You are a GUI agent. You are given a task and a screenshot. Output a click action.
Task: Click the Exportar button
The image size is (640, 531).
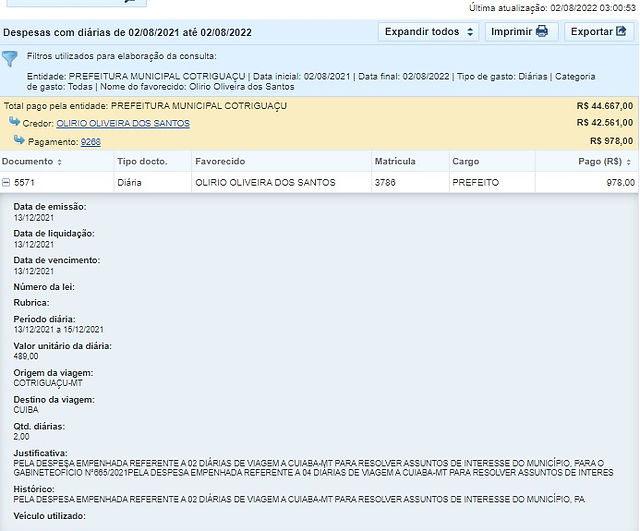[599, 32]
